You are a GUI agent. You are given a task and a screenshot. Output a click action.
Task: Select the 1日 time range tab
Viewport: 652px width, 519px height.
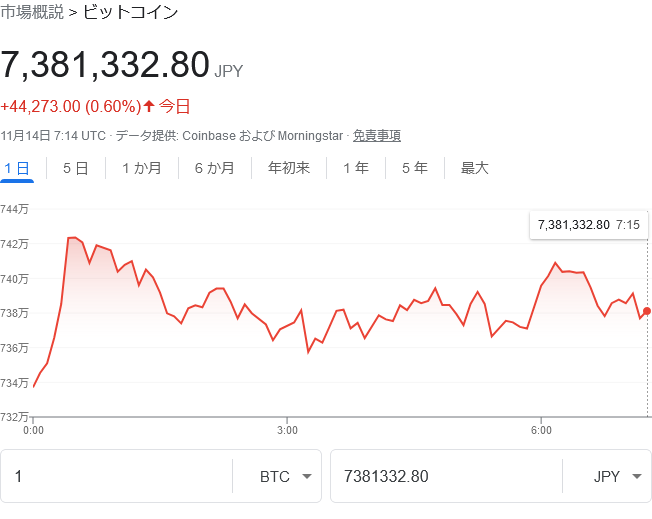[17, 168]
